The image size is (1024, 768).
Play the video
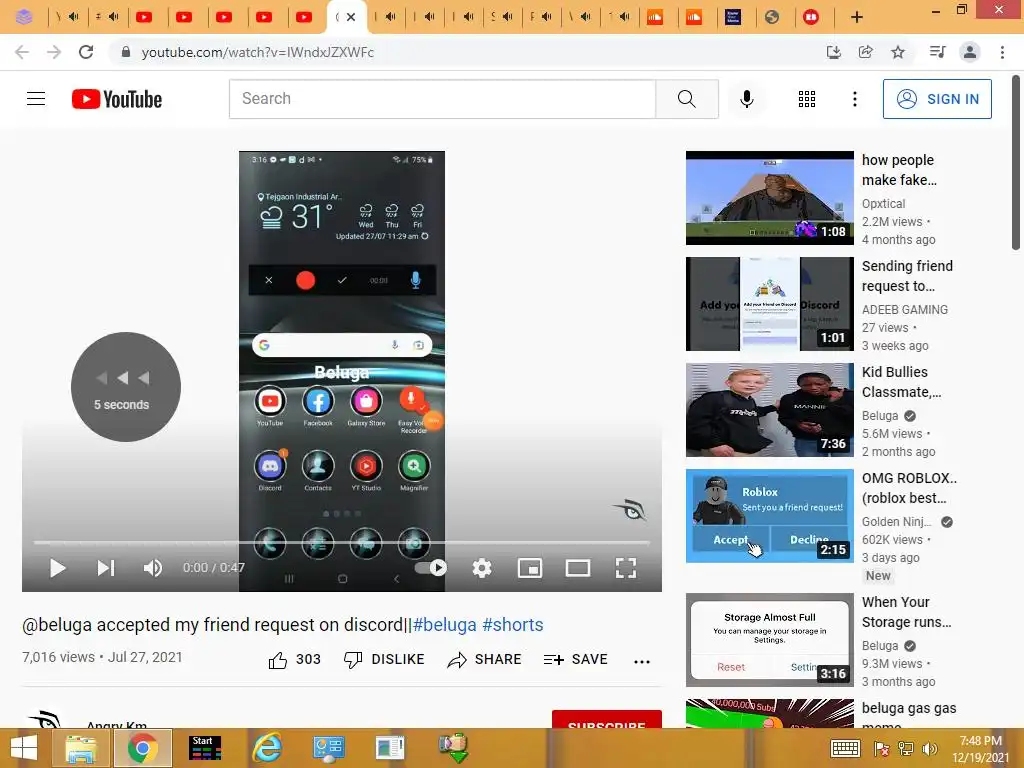pos(57,568)
